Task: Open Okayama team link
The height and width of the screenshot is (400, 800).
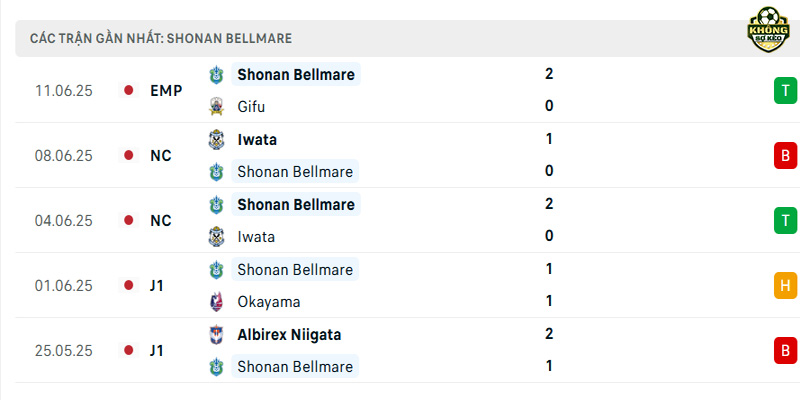Action: [x=268, y=302]
